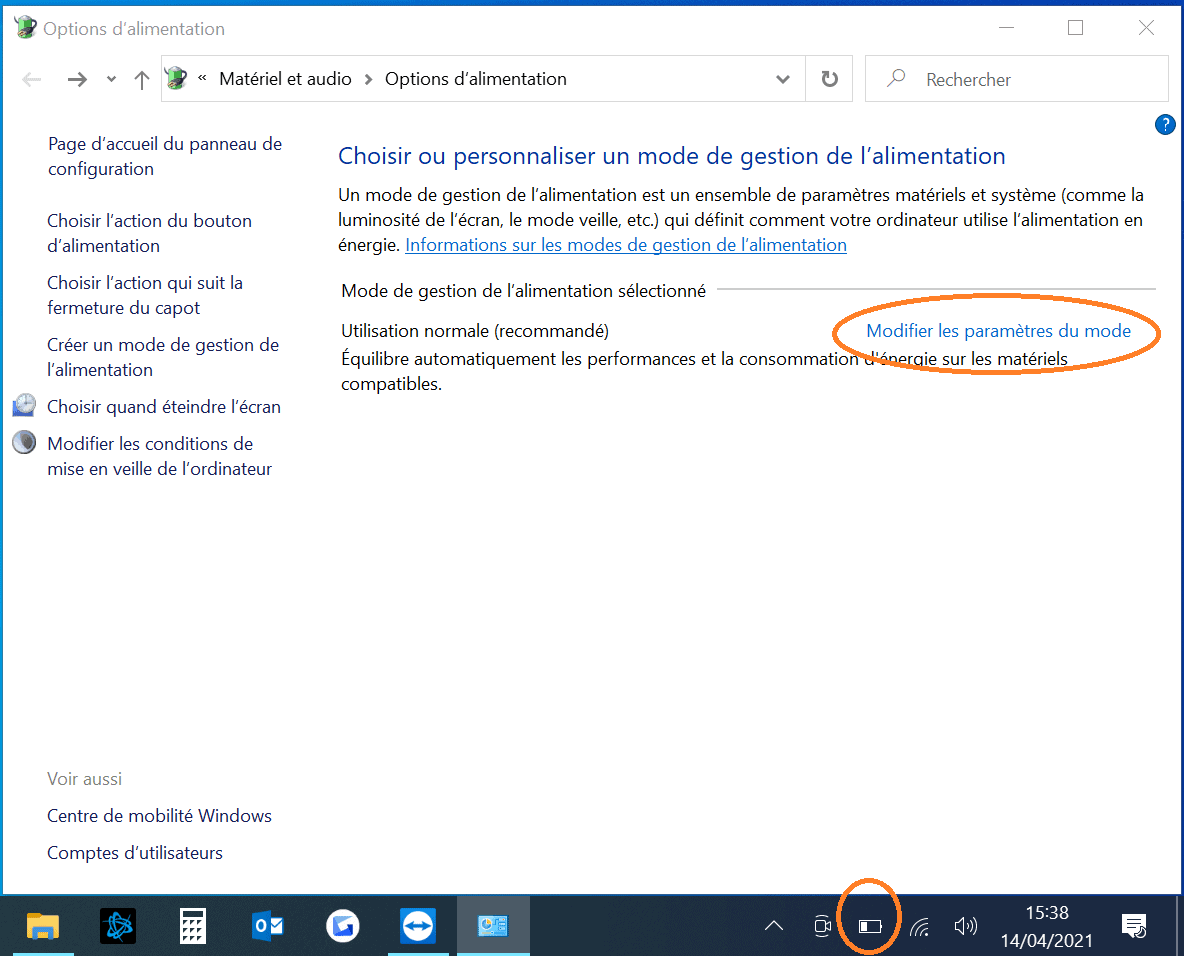Click the Control Panel icon in the address bar
This screenshot has height=956, width=1184.
[177, 78]
